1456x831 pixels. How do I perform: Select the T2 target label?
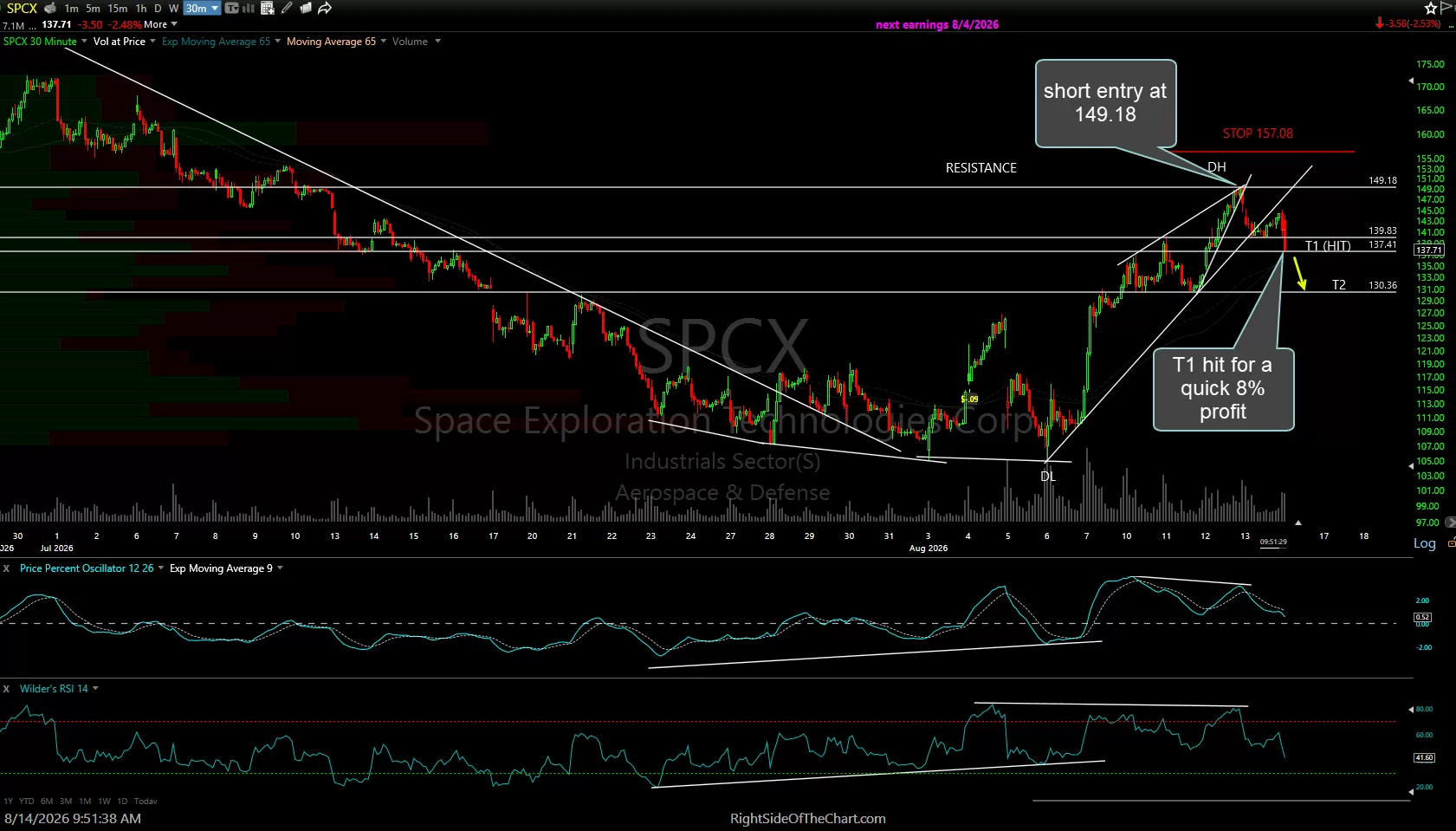tap(1339, 285)
